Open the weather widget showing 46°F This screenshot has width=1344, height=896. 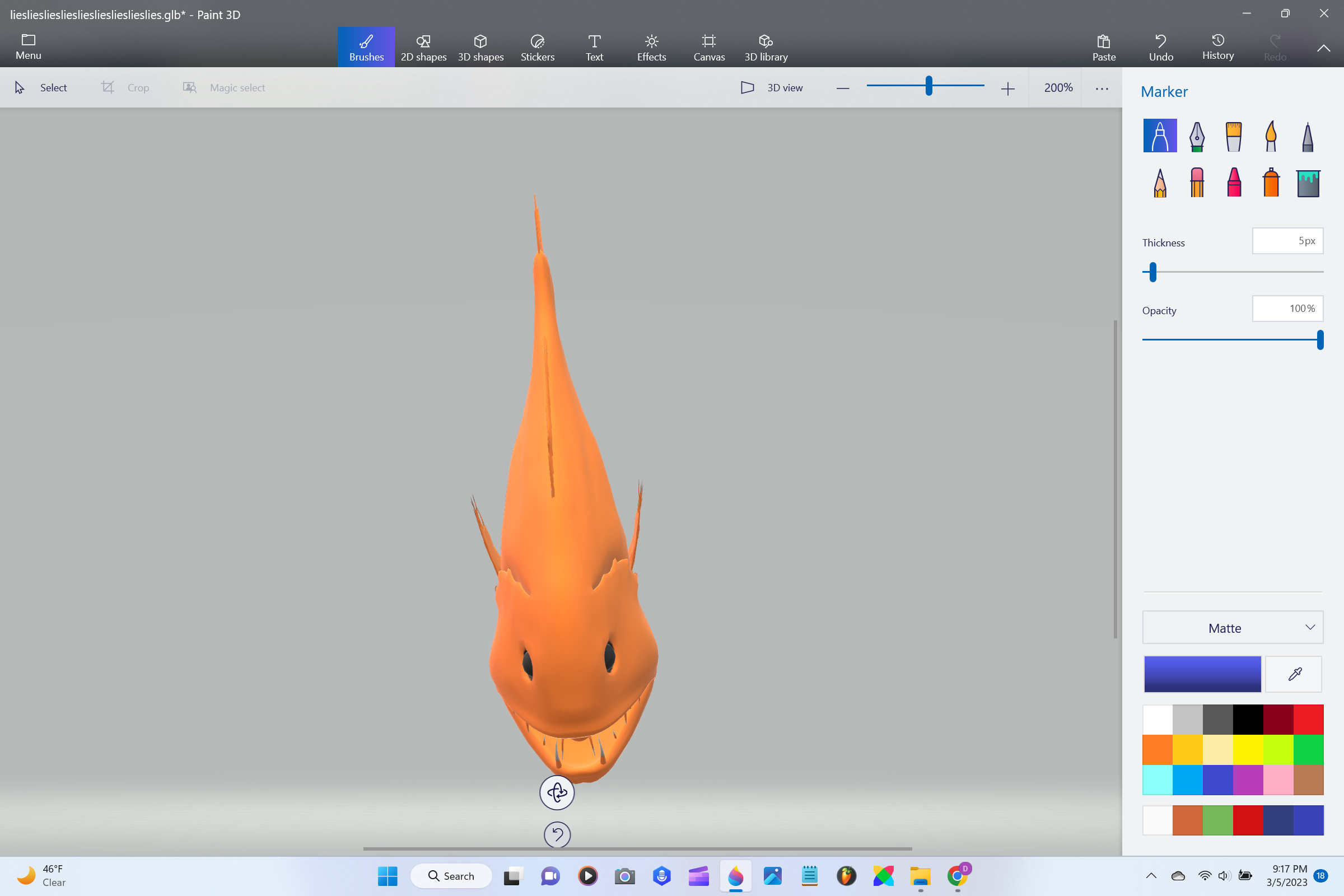tap(41, 875)
